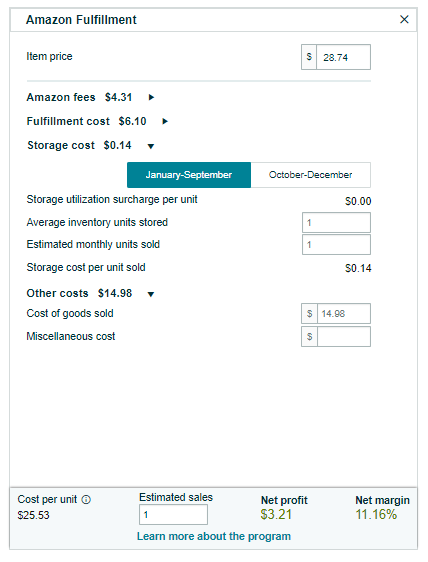This screenshot has height=562, width=428.
Task: Click the dollar sign beside Miscellaneous cost
Action: [309, 337]
